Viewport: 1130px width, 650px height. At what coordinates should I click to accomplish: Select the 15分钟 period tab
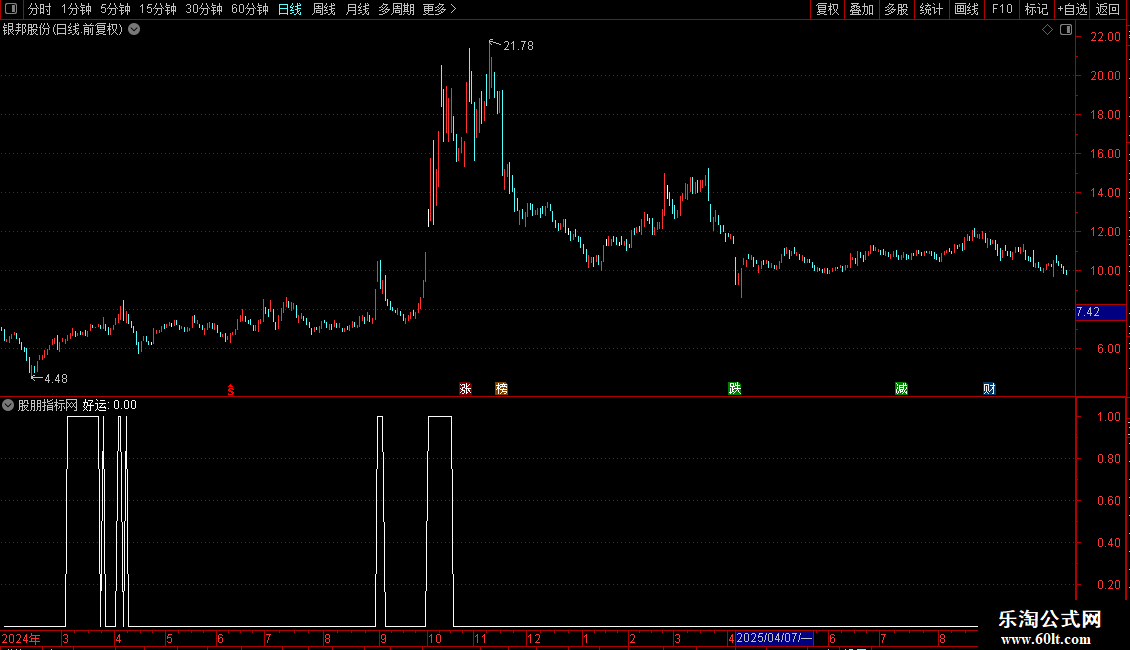click(x=158, y=9)
